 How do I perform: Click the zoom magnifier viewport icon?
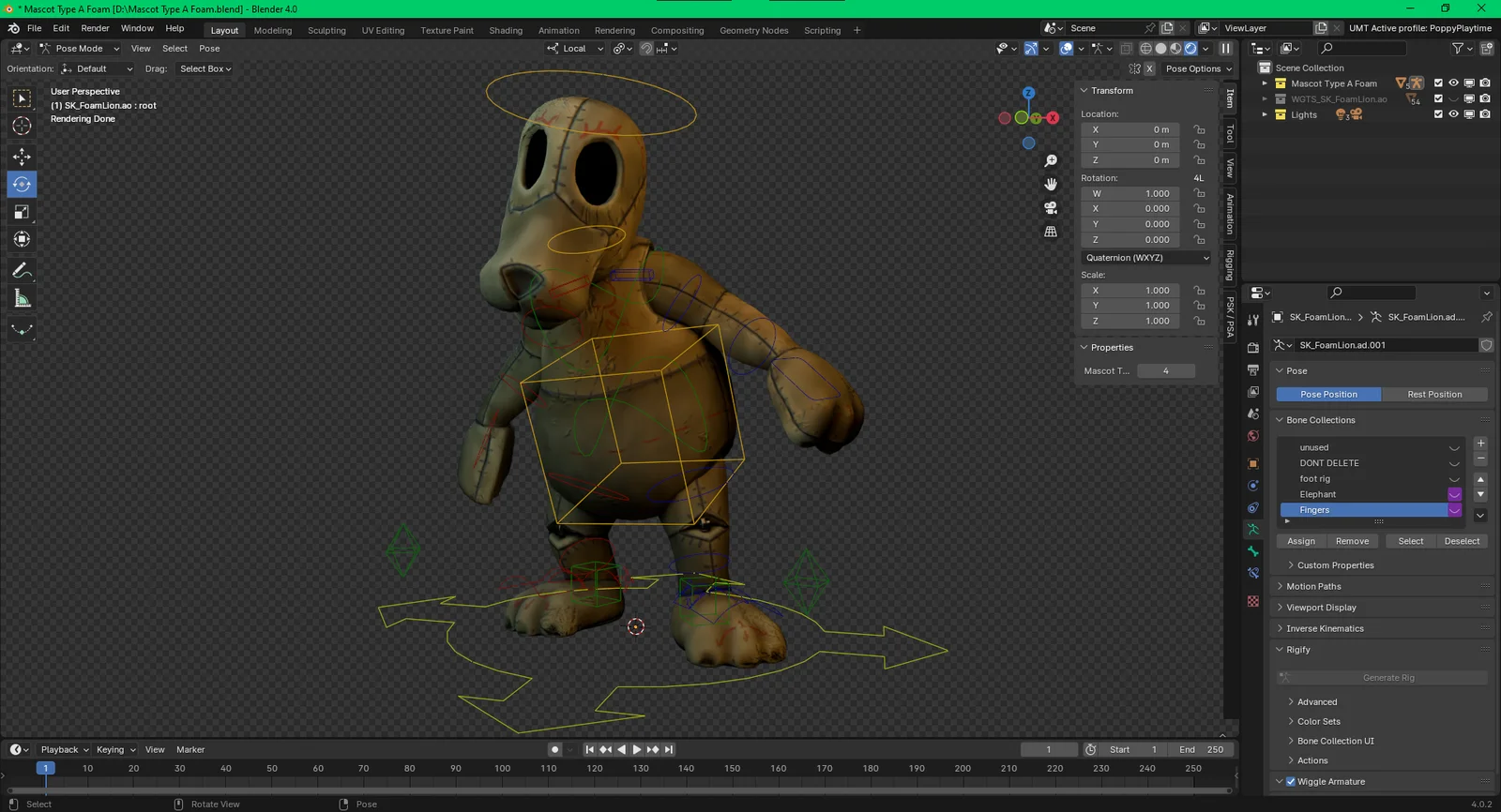[x=1051, y=160]
